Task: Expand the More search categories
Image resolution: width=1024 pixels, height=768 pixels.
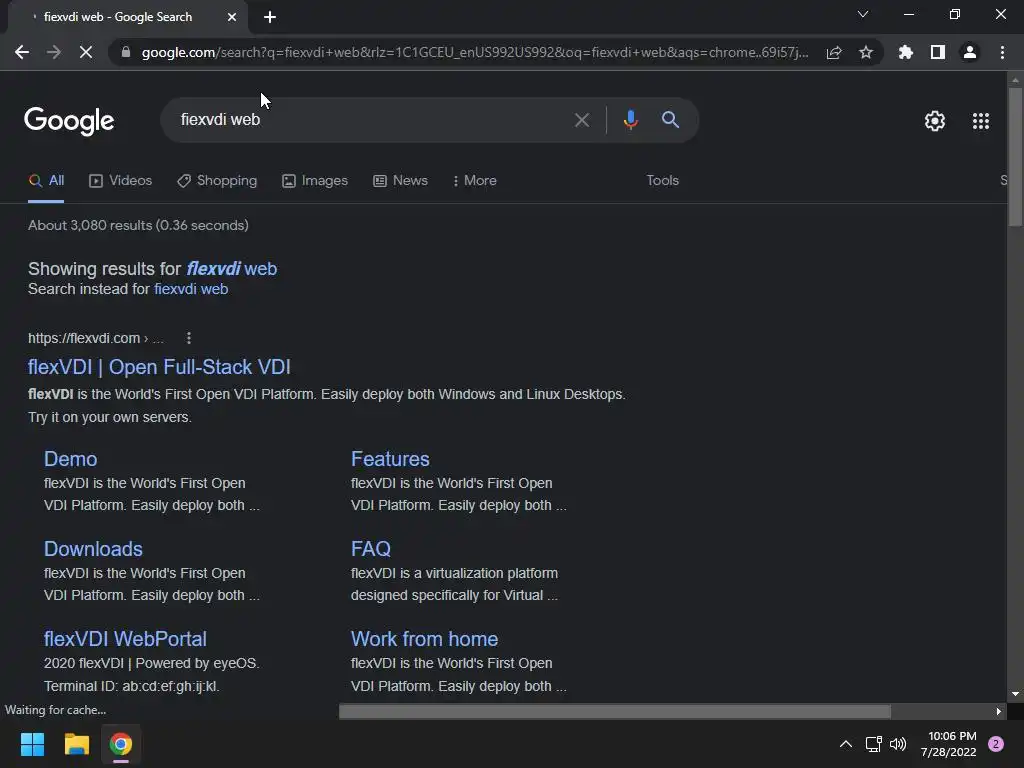Action: click(x=475, y=181)
